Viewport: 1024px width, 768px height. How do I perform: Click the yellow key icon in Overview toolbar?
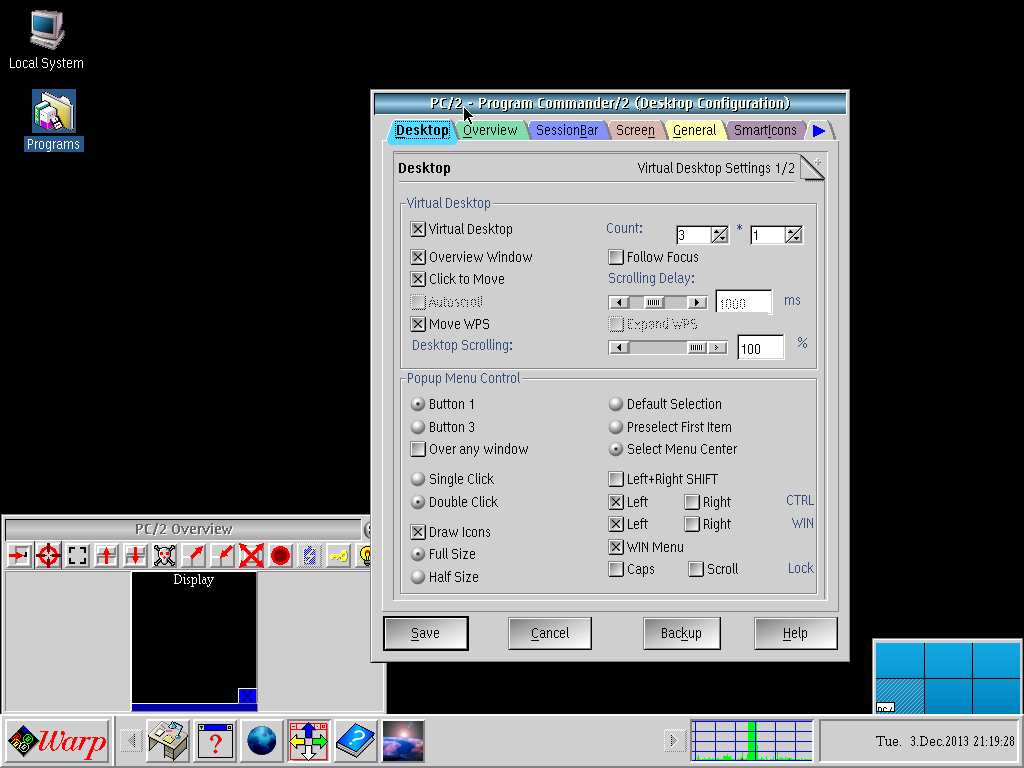[338, 555]
